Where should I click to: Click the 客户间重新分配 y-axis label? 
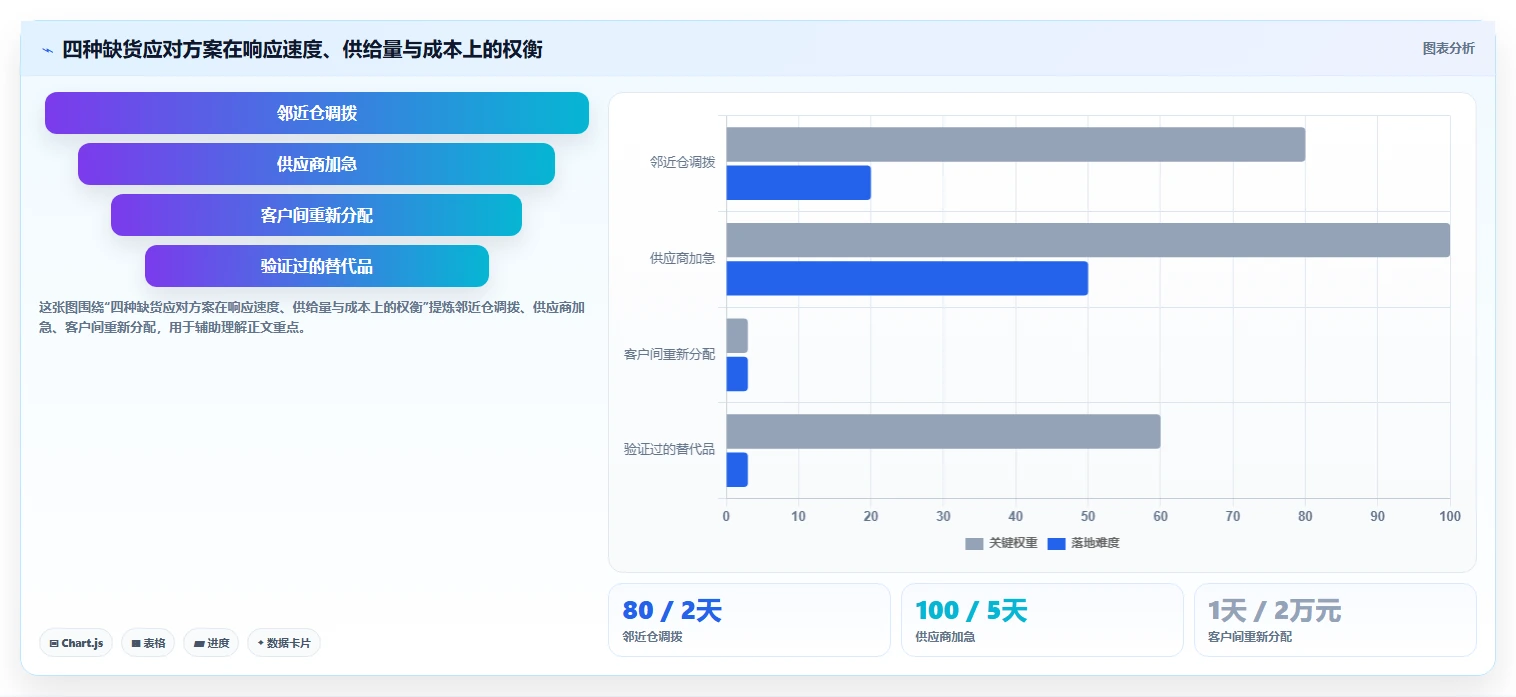pyautogui.click(x=670, y=354)
